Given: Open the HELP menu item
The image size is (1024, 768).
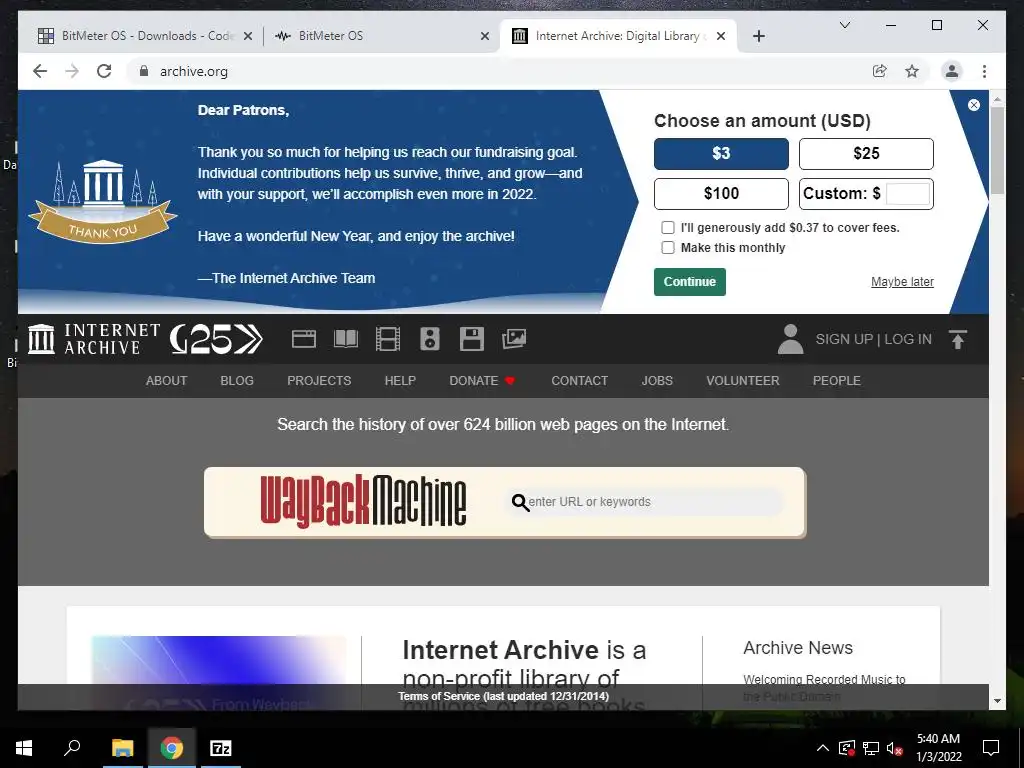Looking at the screenshot, I should pyautogui.click(x=400, y=381).
